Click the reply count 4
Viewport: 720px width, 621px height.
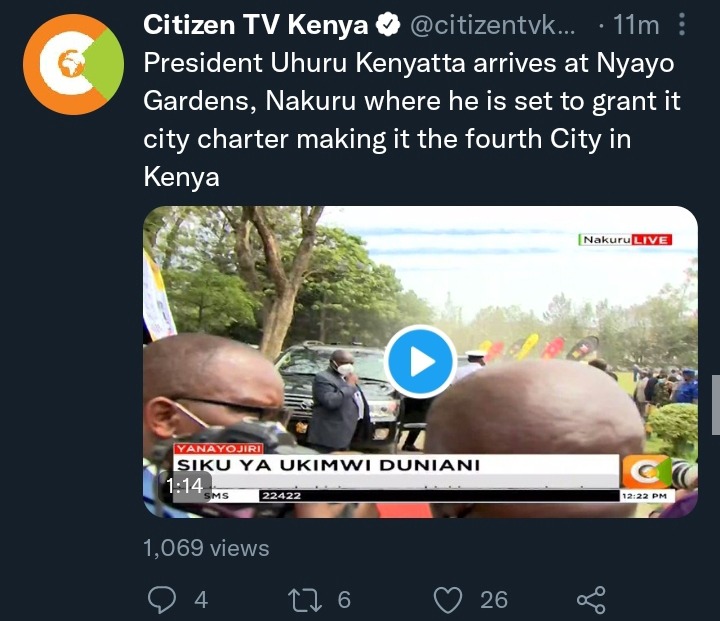click(x=201, y=600)
